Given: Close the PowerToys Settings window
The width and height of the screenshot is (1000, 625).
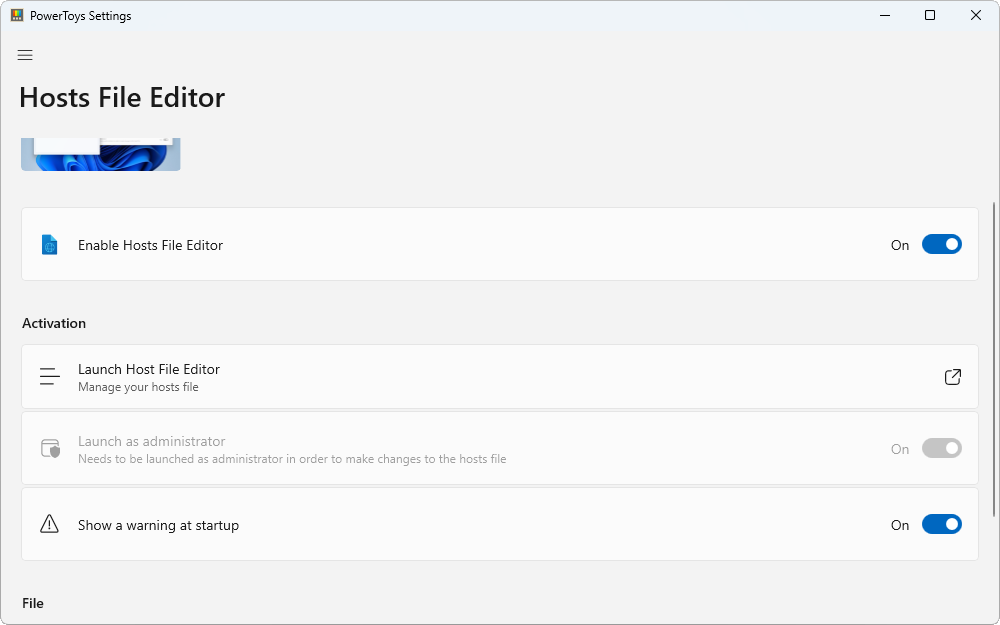Looking at the screenshot, I should [x=976, y=16].
